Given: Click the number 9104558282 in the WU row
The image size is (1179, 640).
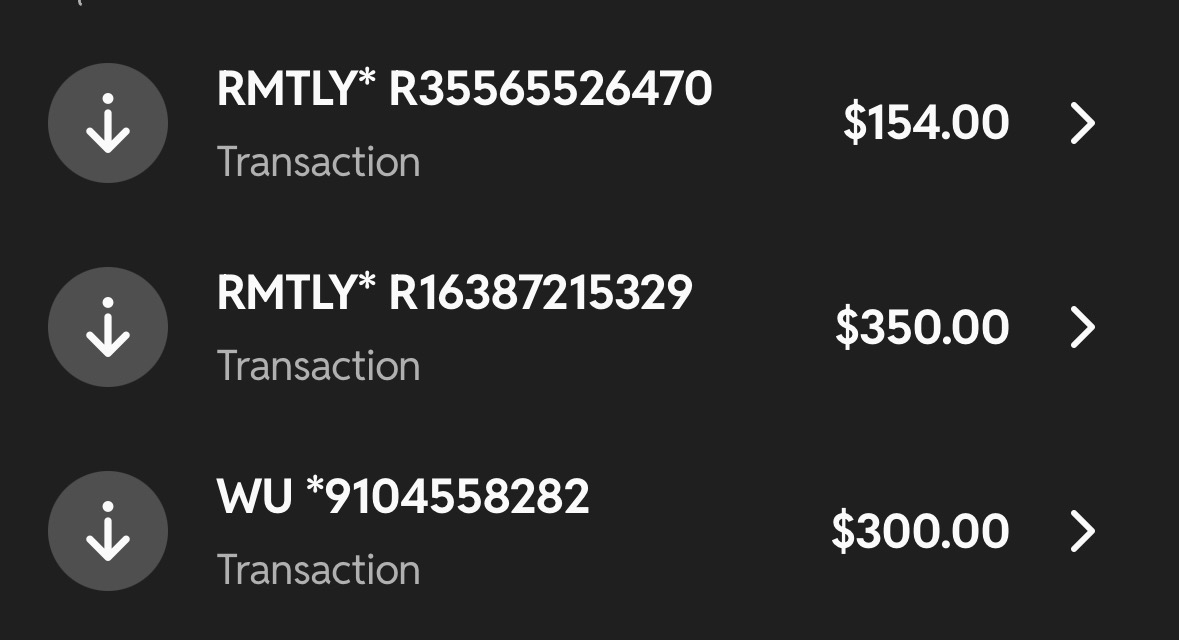Looking at the screenshot, I should 457,496.
